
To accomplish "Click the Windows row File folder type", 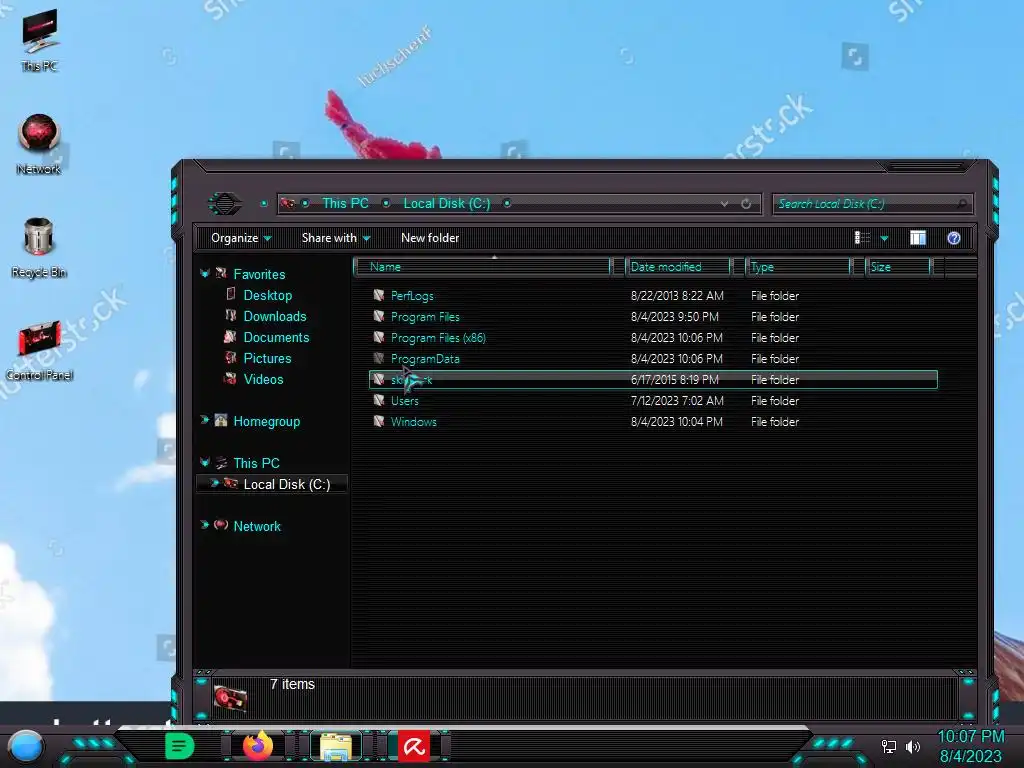I will 775,422.
